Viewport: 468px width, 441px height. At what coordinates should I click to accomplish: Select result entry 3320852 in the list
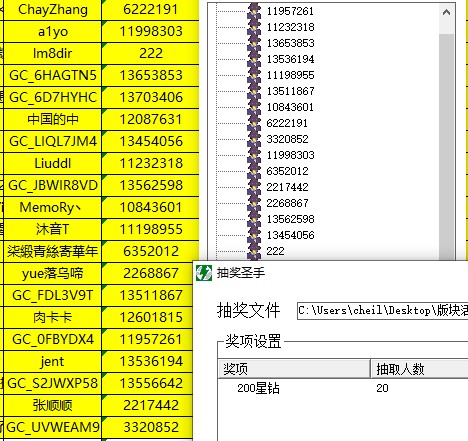pos(287,139)
